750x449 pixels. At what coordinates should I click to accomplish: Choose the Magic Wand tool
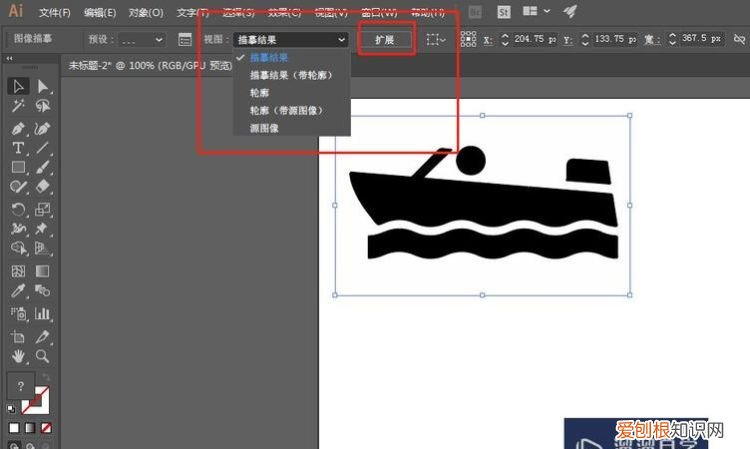(18, 106)
